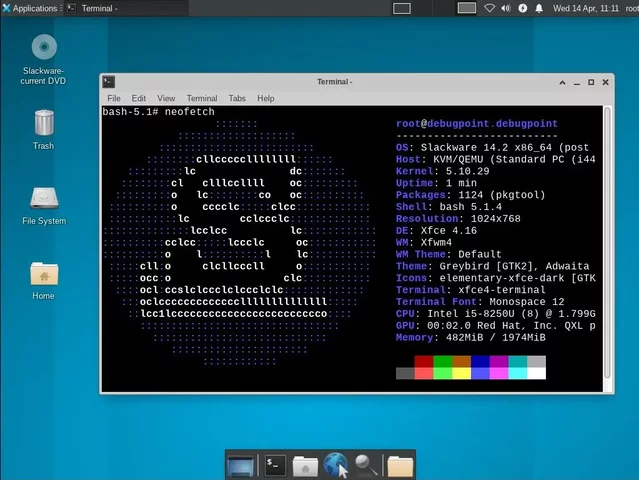Screen dimensions: 639x480
Task: Open the Slackware-current DVD desktop icon
Action: (44, 59)
